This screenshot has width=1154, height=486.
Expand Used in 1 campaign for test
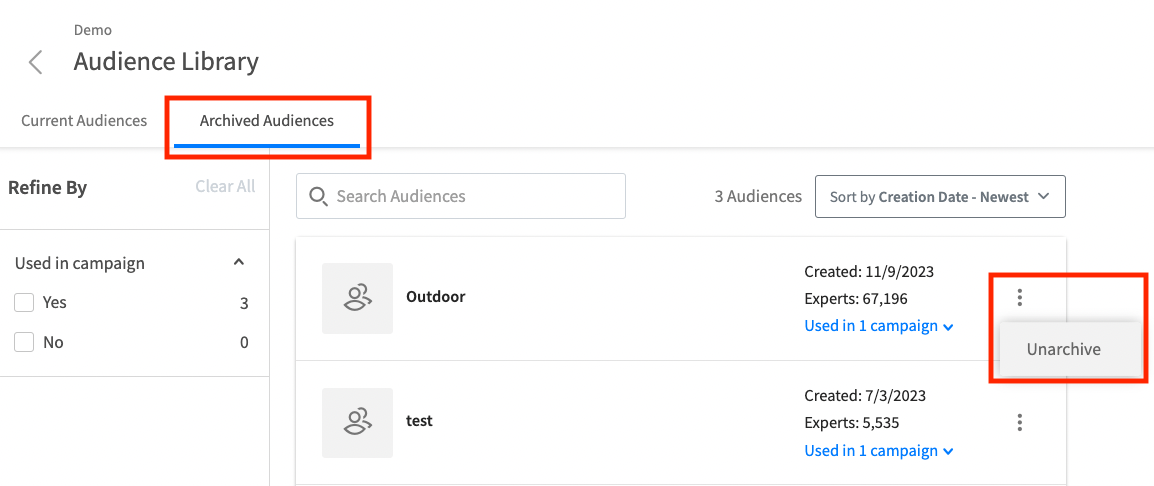(x=879, y=451)
